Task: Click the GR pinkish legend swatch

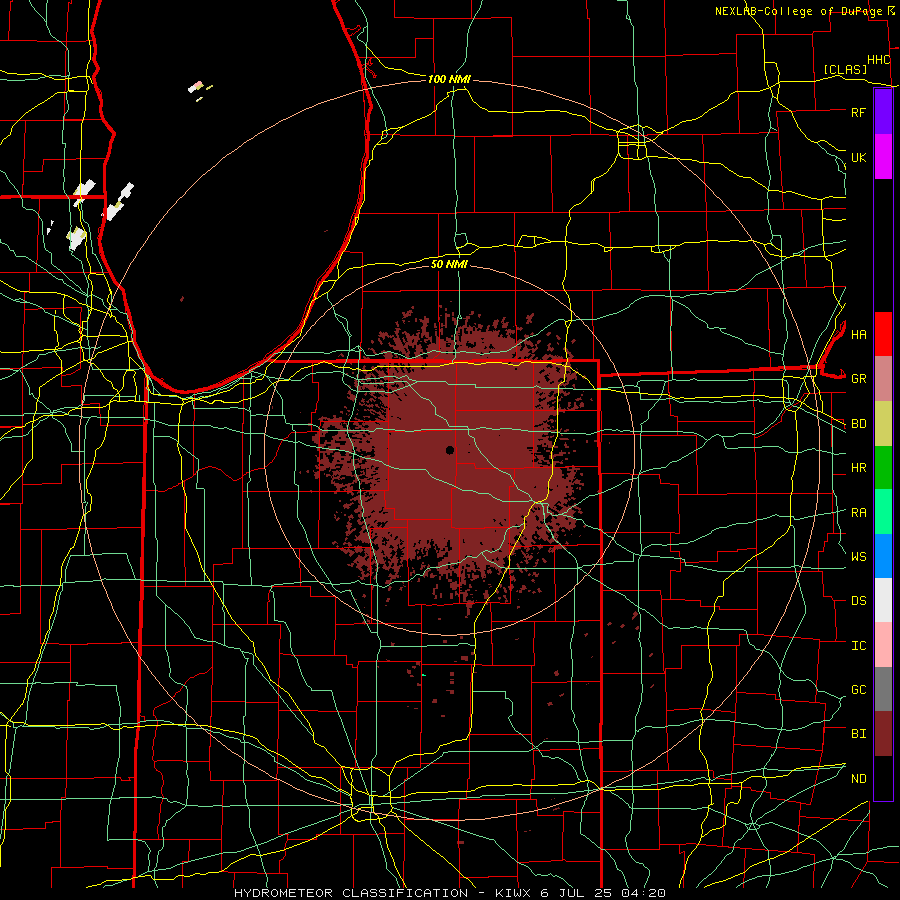Action: 883,379
